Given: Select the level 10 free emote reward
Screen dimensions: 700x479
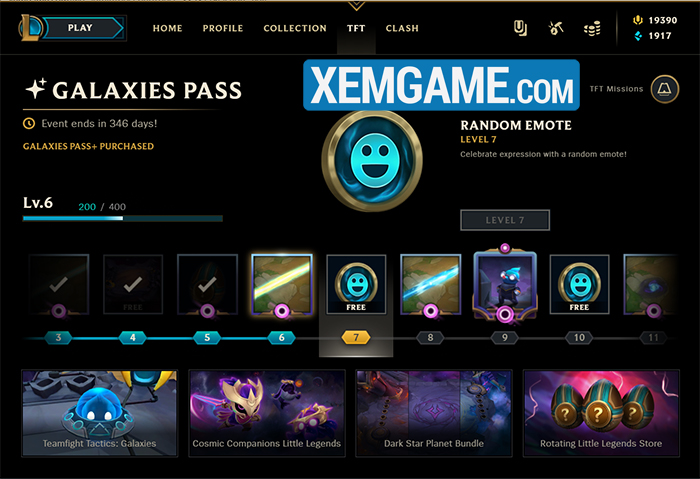Looking at the screenshot, I should click(x=579, y=284).
